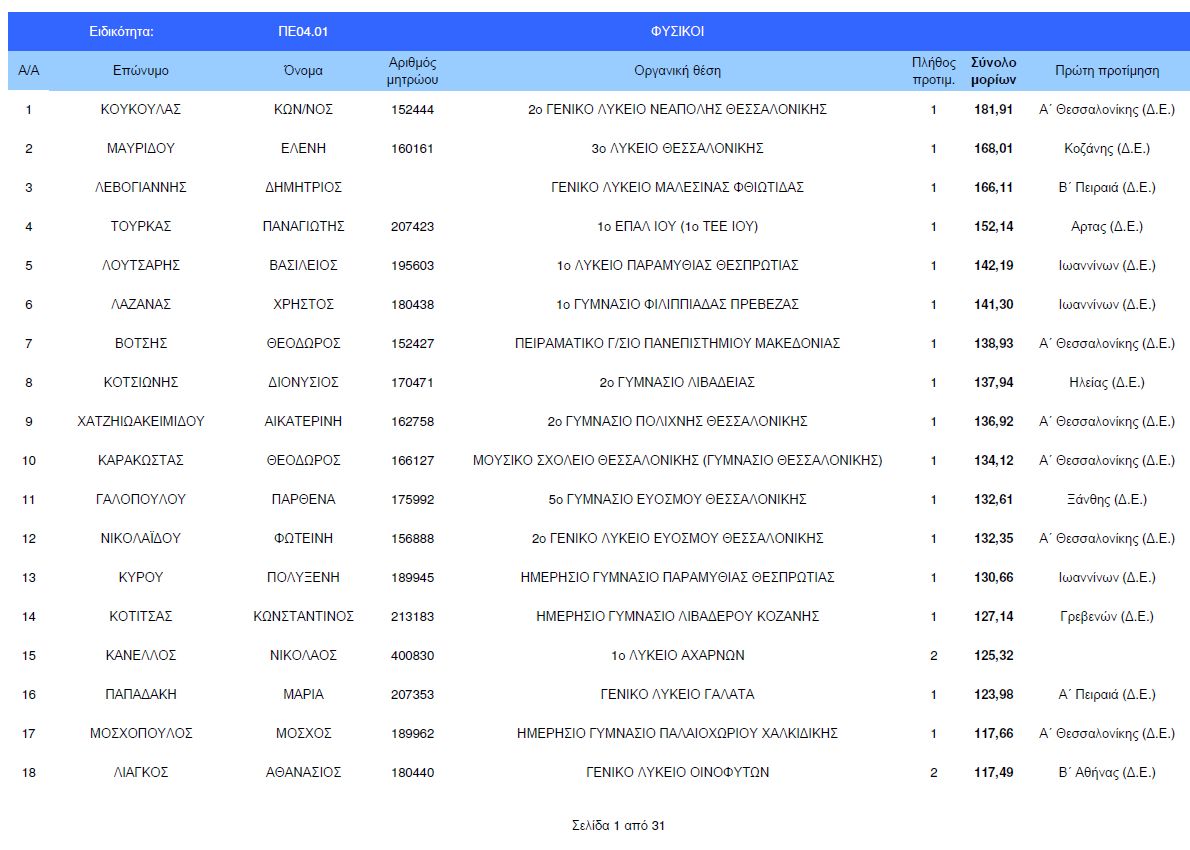Click ΓΕΝΙΚΟ ΛΥΚΕΙΟ ΓΑΛΑΤΑ cell

pyautogui.click(x=677, y=694)
